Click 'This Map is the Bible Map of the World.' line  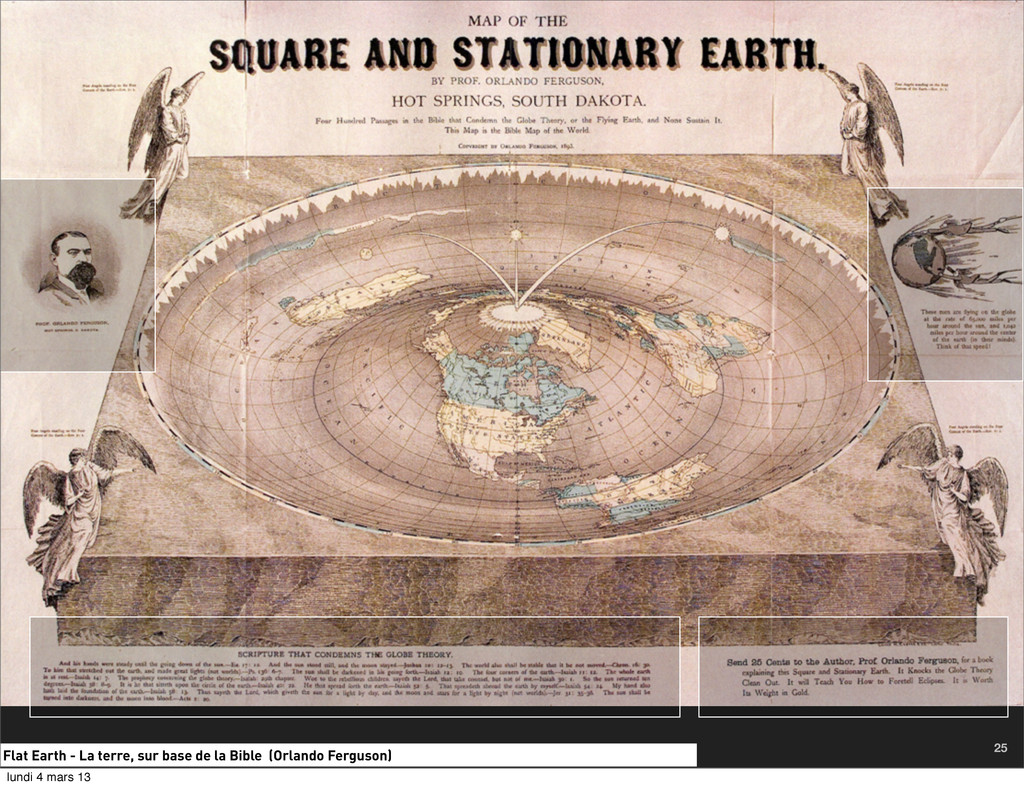(x=517, y=130)
